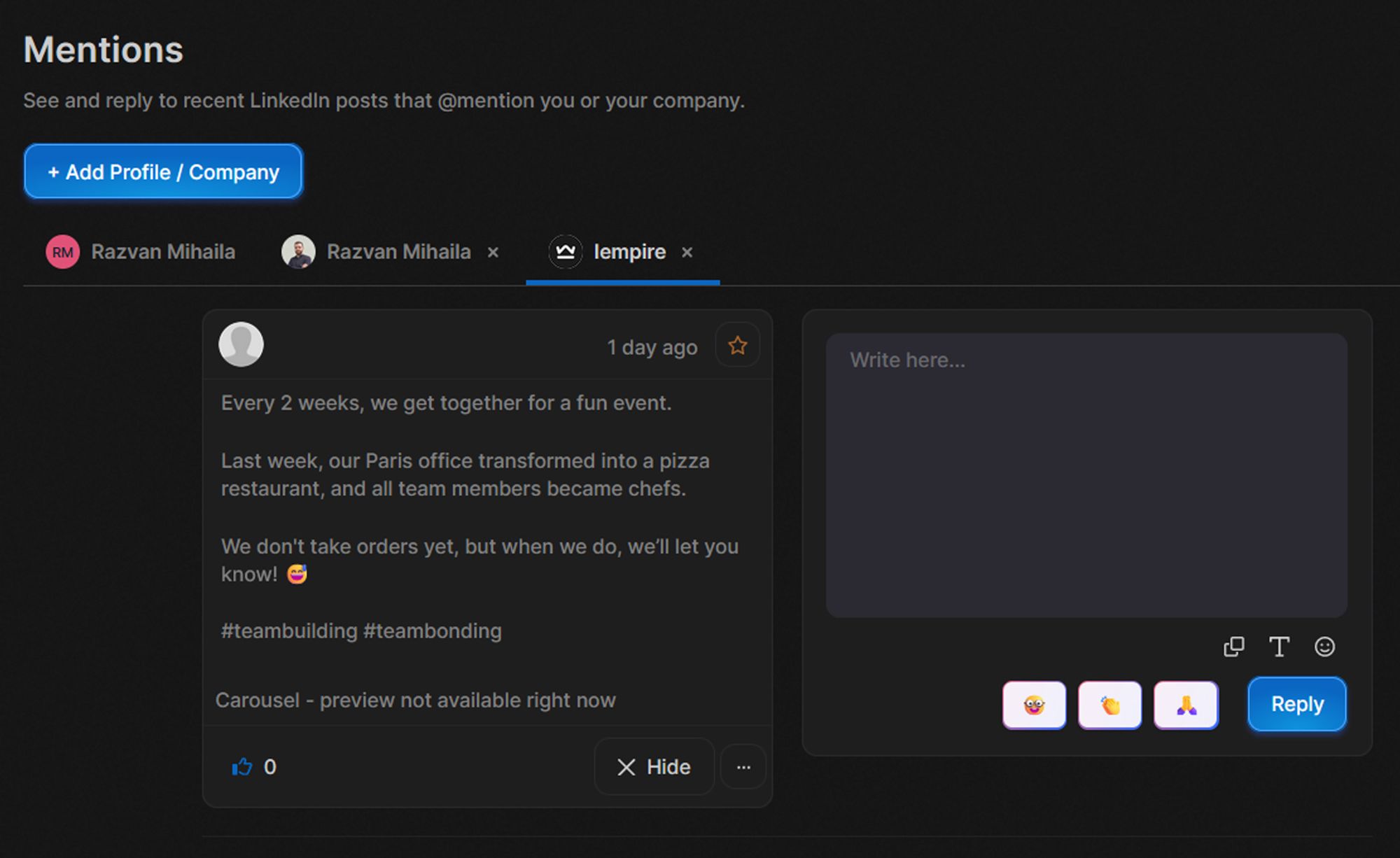The width and height of the screenshot is (1400, 858).
Task: Hide the mentioned post
Action: (654, 767)
